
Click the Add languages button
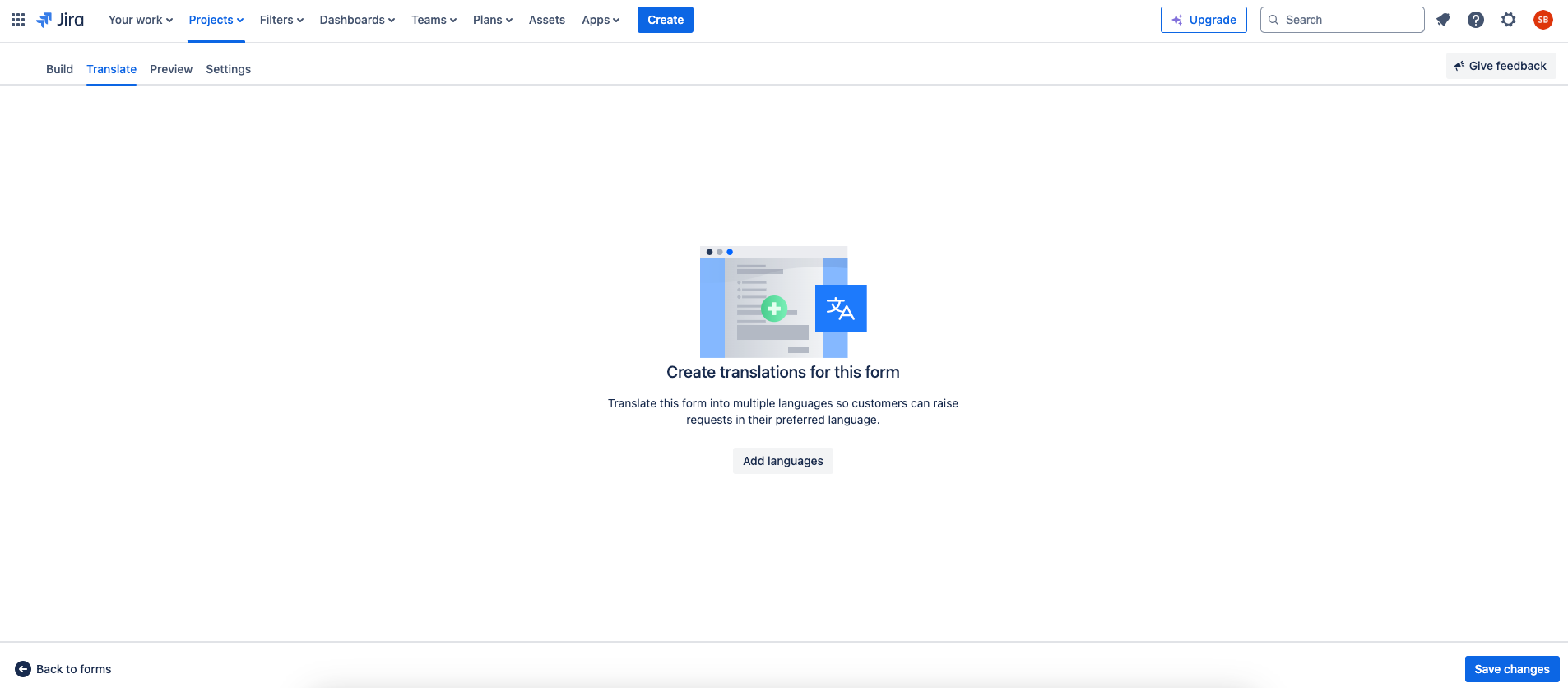(x=782, y=461)
